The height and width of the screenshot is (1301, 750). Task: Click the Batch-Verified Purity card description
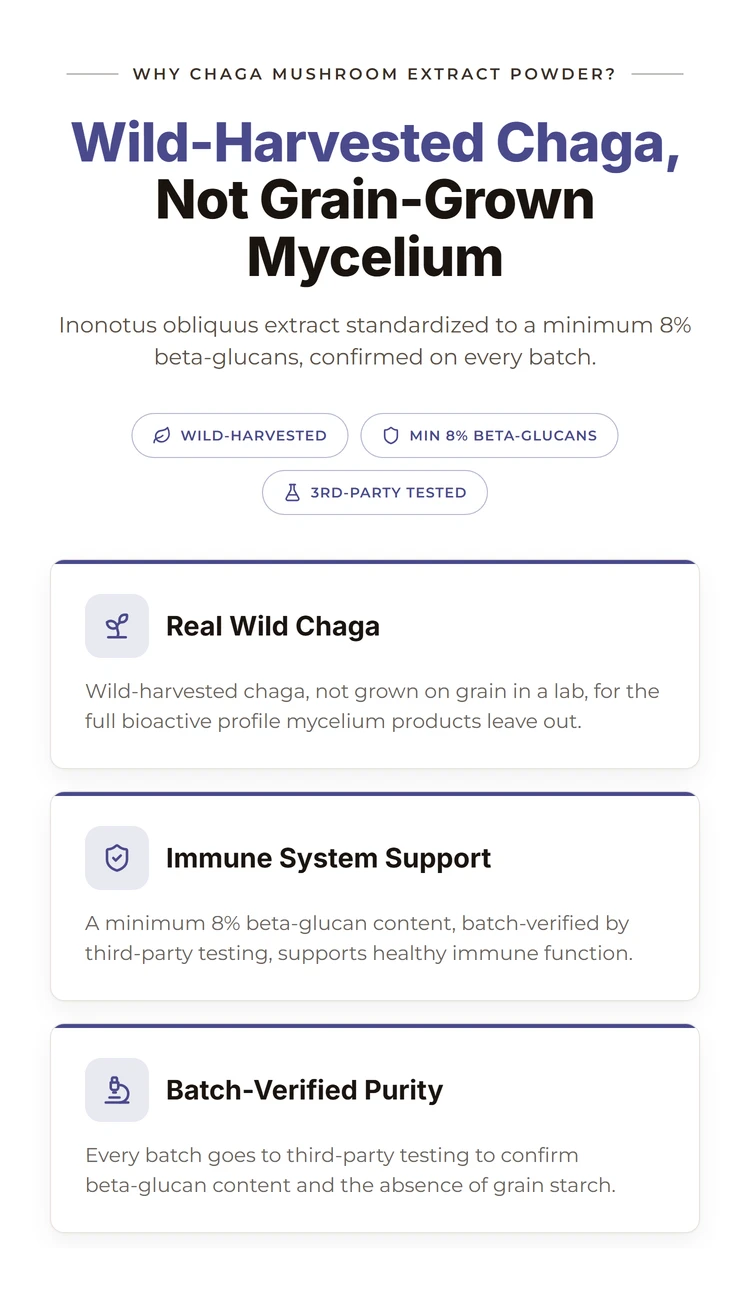click(350, 1170)
